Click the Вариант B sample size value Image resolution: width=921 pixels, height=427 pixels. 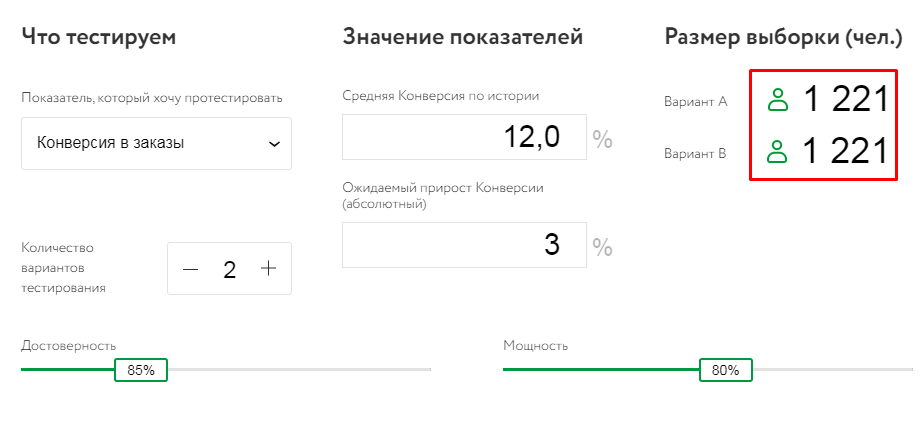point(845,152)
